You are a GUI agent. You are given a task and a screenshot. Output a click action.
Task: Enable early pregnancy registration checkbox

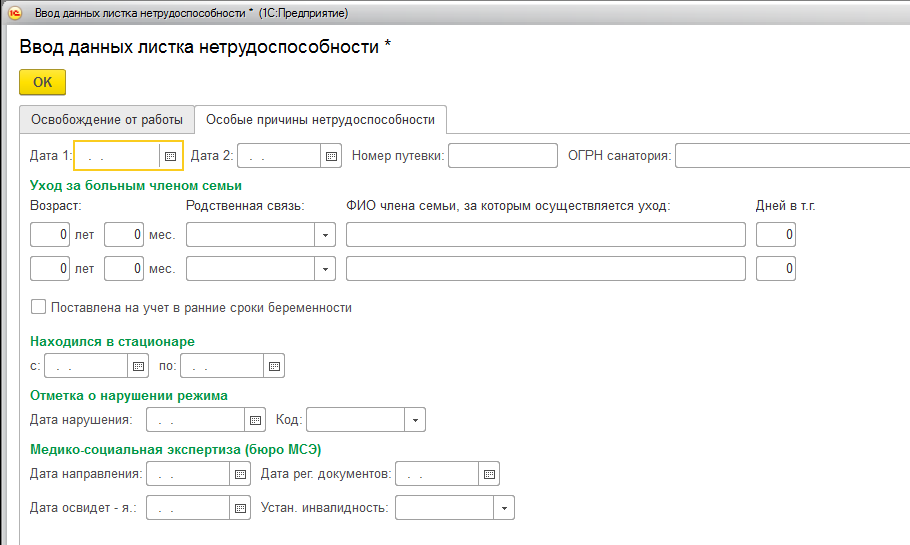38,307
